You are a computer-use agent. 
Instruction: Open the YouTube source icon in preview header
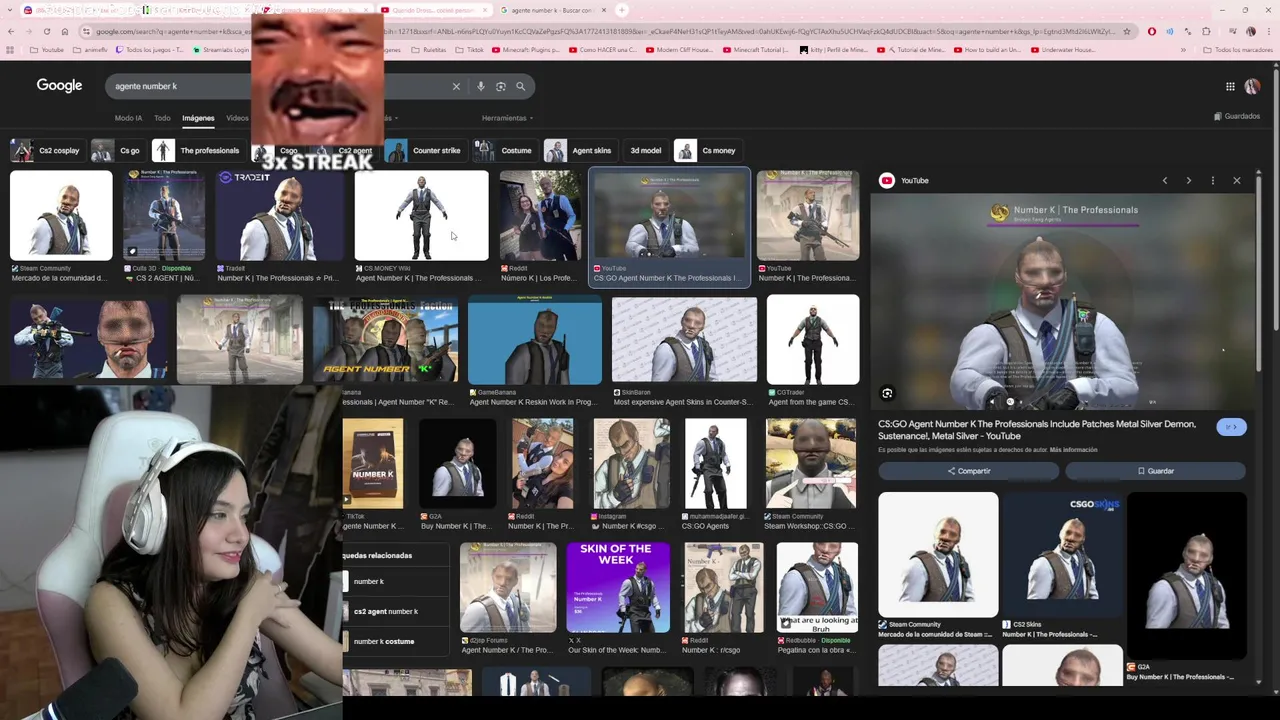[x=887, y=181]
